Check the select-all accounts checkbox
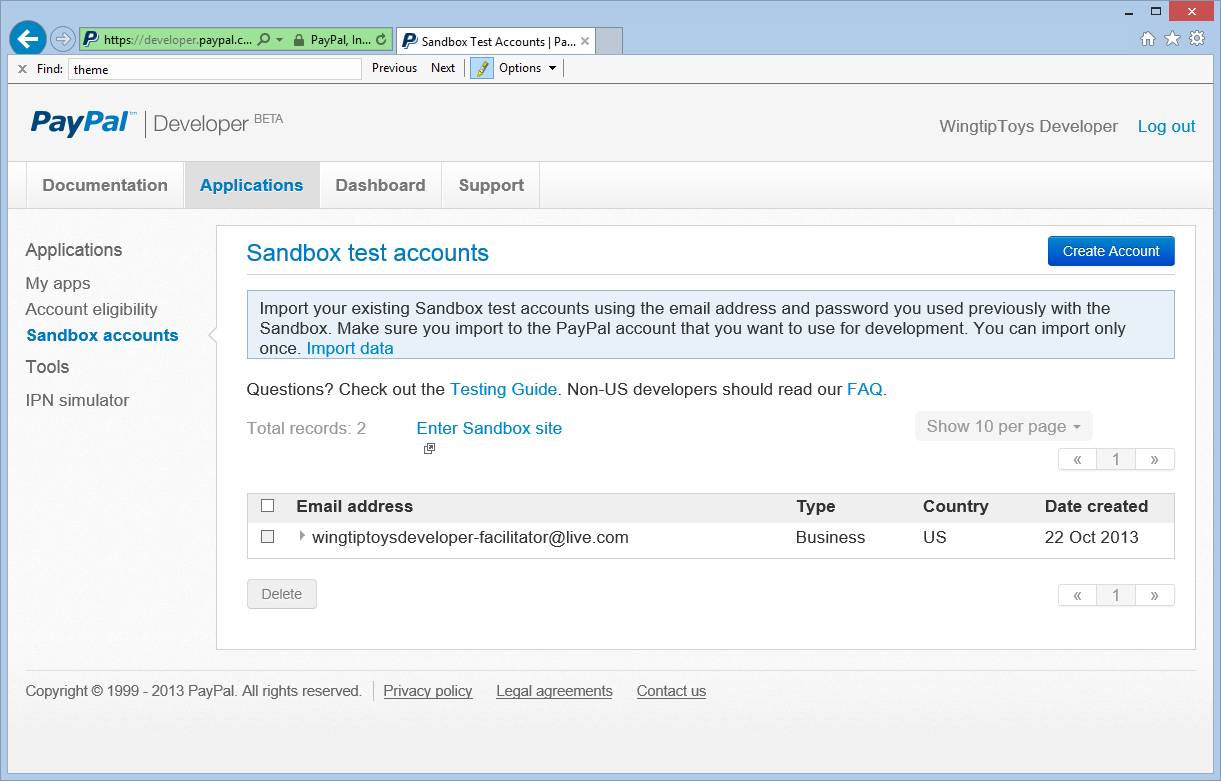The height and width of the screenshot is (782, 1221). point(267,505)
